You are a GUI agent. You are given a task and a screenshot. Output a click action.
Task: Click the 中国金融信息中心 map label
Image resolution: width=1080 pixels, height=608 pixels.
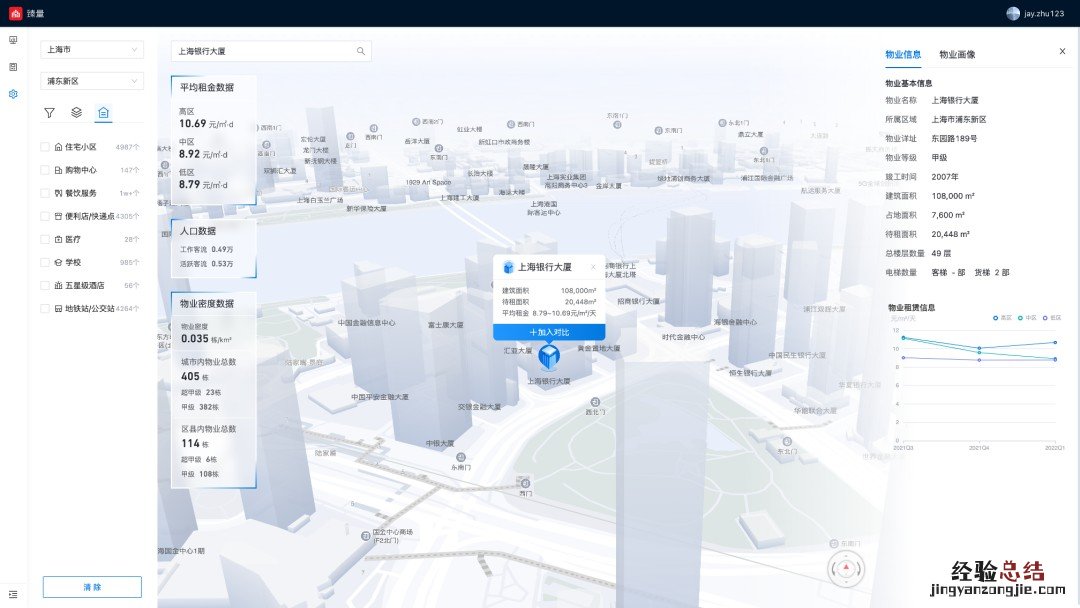point(366,322)
